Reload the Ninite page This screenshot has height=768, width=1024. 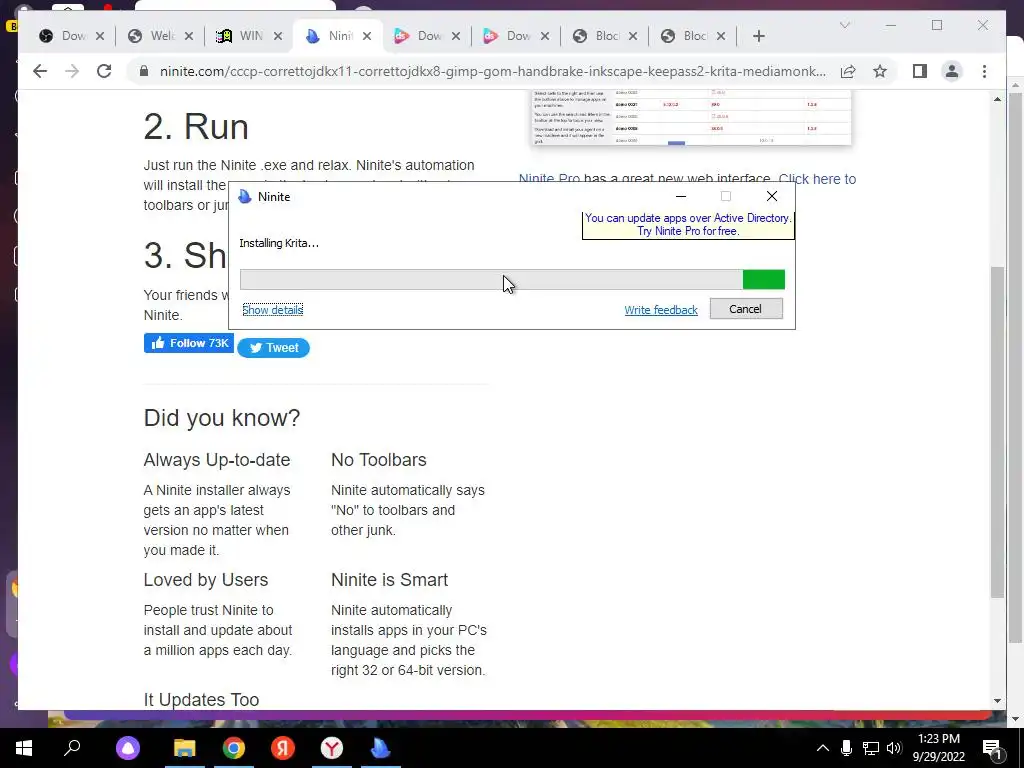(104, 71)
